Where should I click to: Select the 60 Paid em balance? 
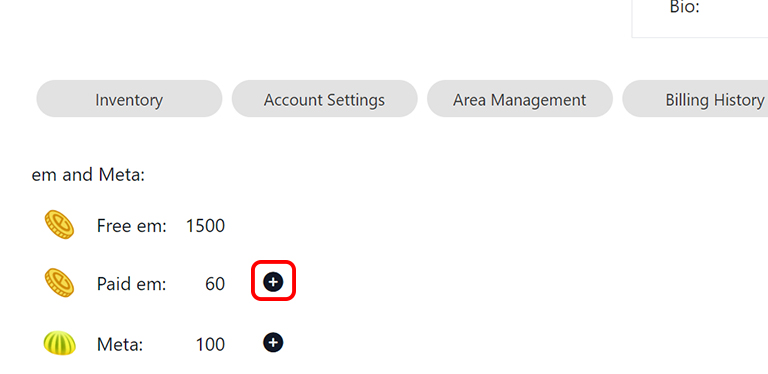tap(215, 284)
